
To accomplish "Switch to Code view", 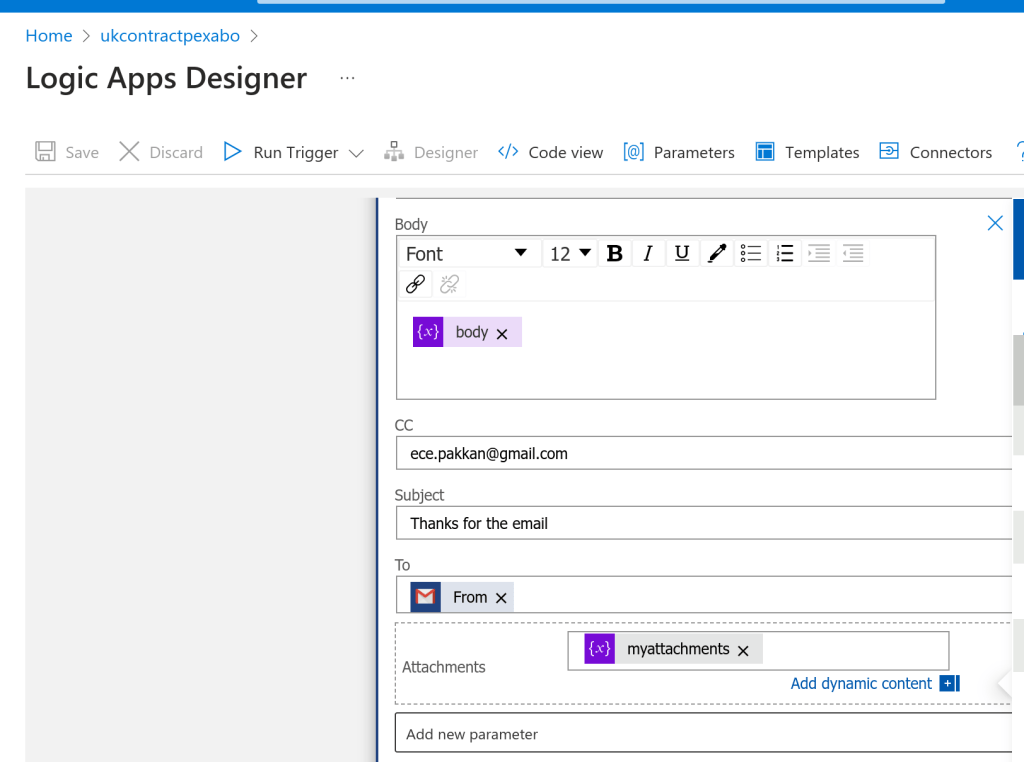I will 551,152.
